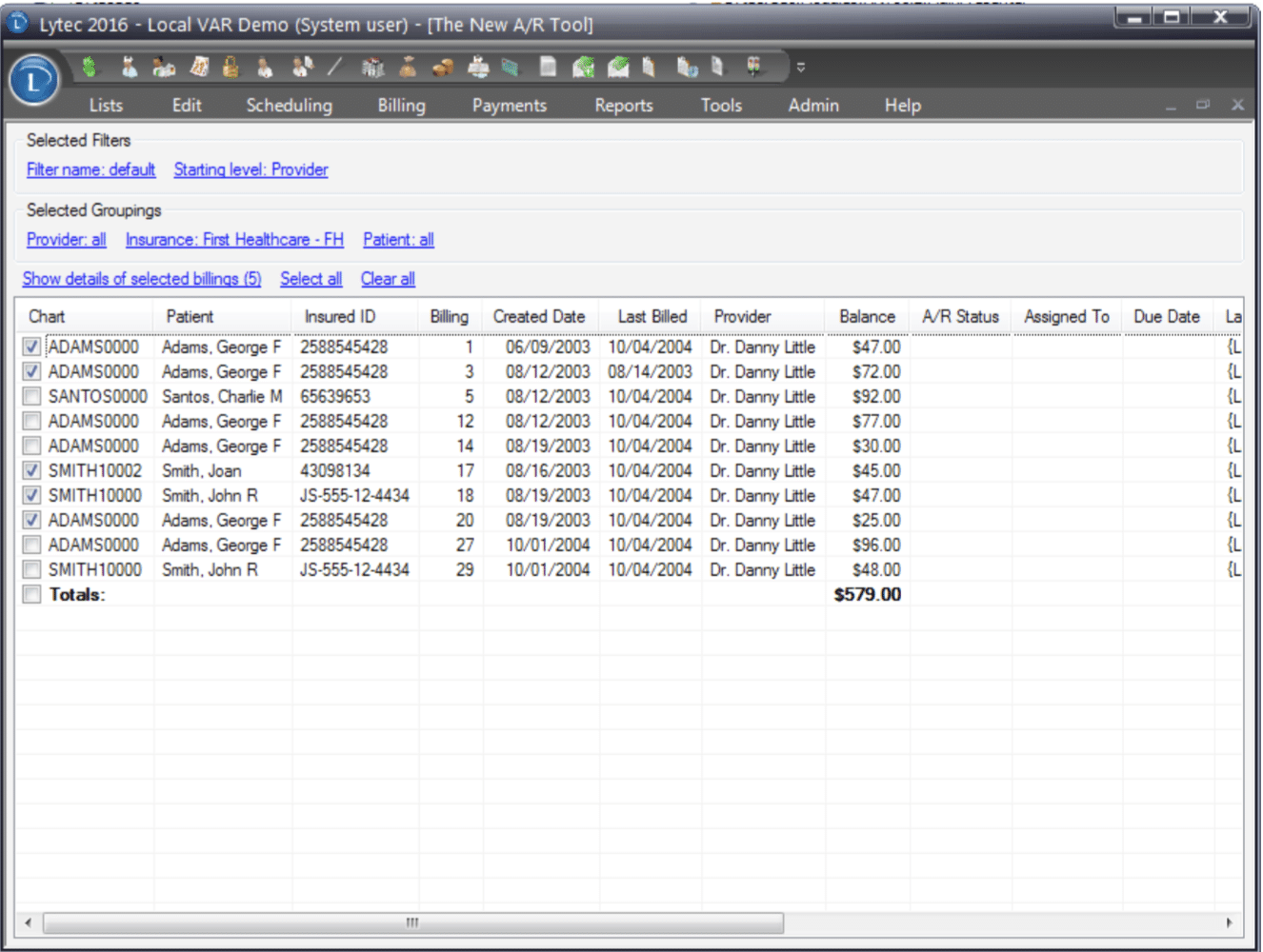
Task: Click the Created Date column header
Action: coord(539,317)
